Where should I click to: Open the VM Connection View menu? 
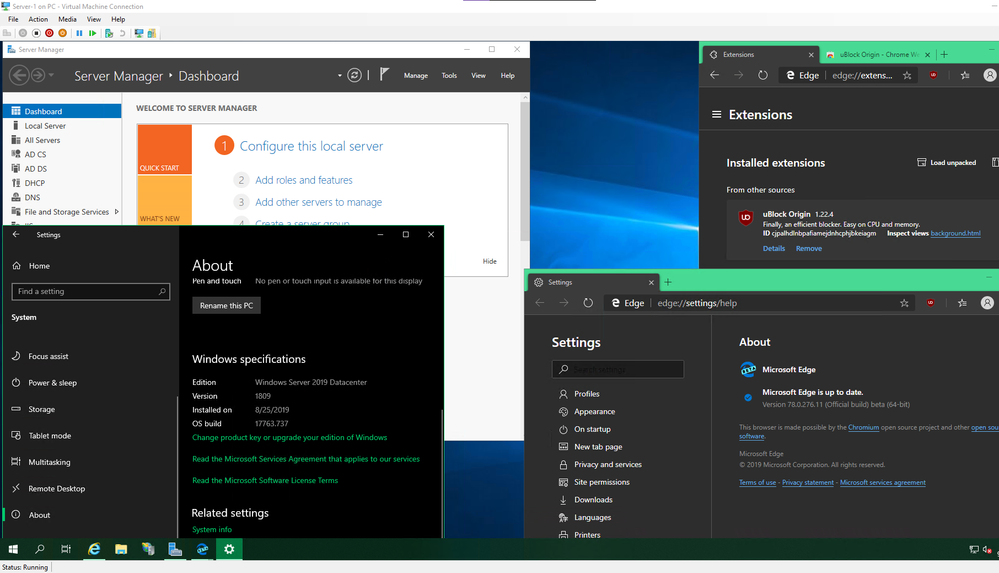tap(94, 19)
